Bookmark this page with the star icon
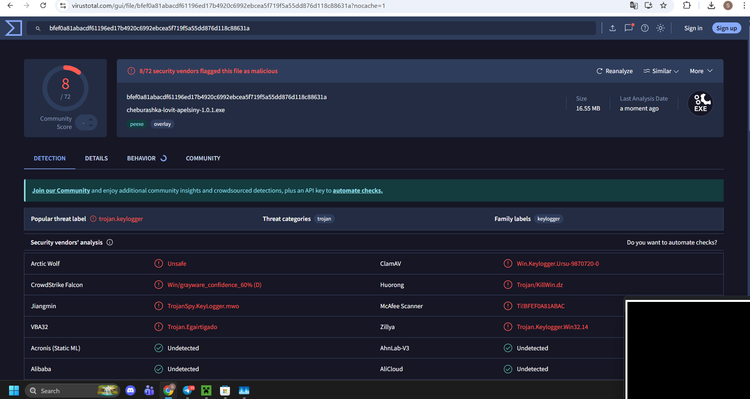Viewport: 750px width, 399px height. pyautogui.click(x=663, y=5)
